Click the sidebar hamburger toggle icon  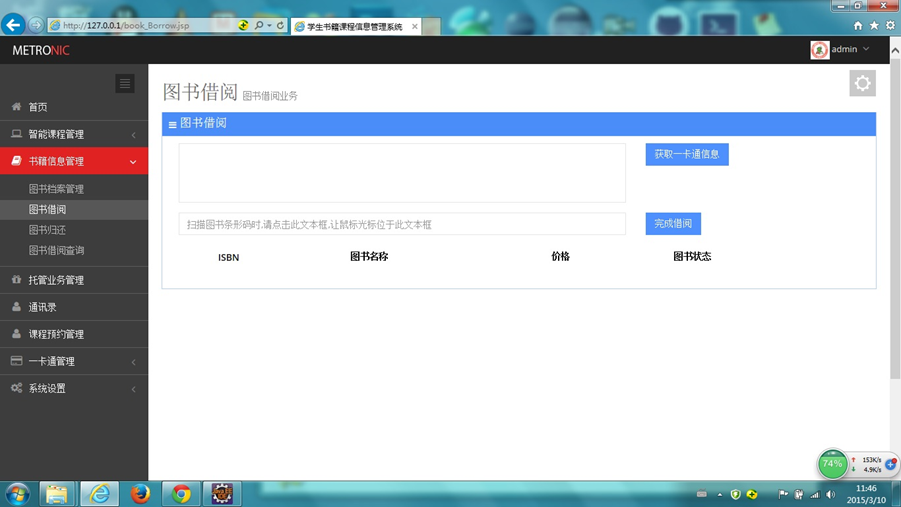point(125,83)
